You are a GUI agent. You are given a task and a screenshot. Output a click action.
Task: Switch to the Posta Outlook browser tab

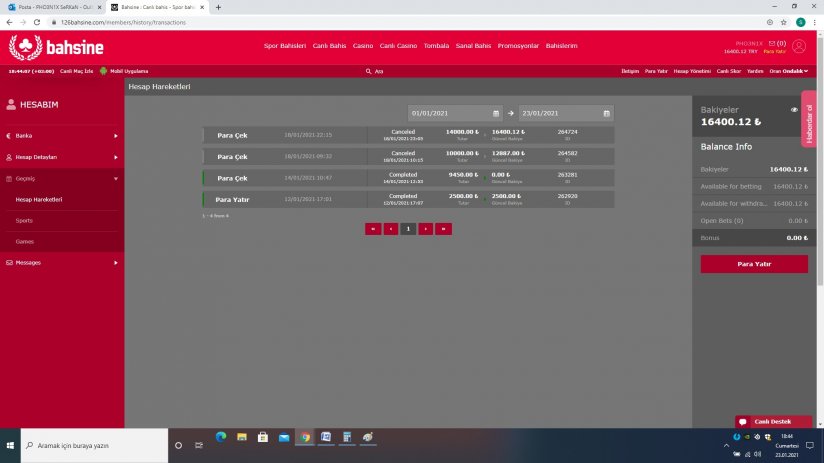53,7
